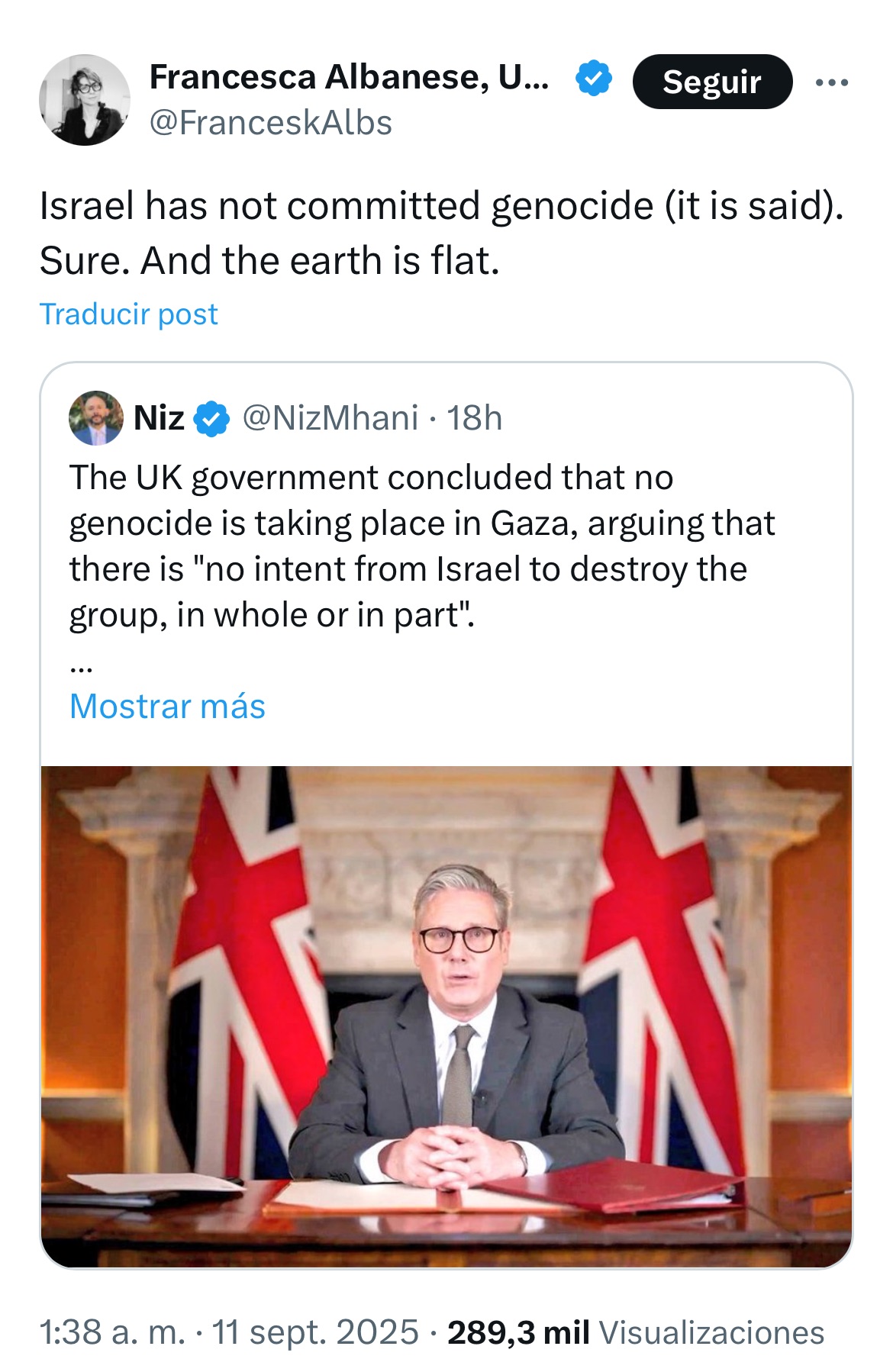Click the 1:38 a. m. post time

(x=112, y=1332)
